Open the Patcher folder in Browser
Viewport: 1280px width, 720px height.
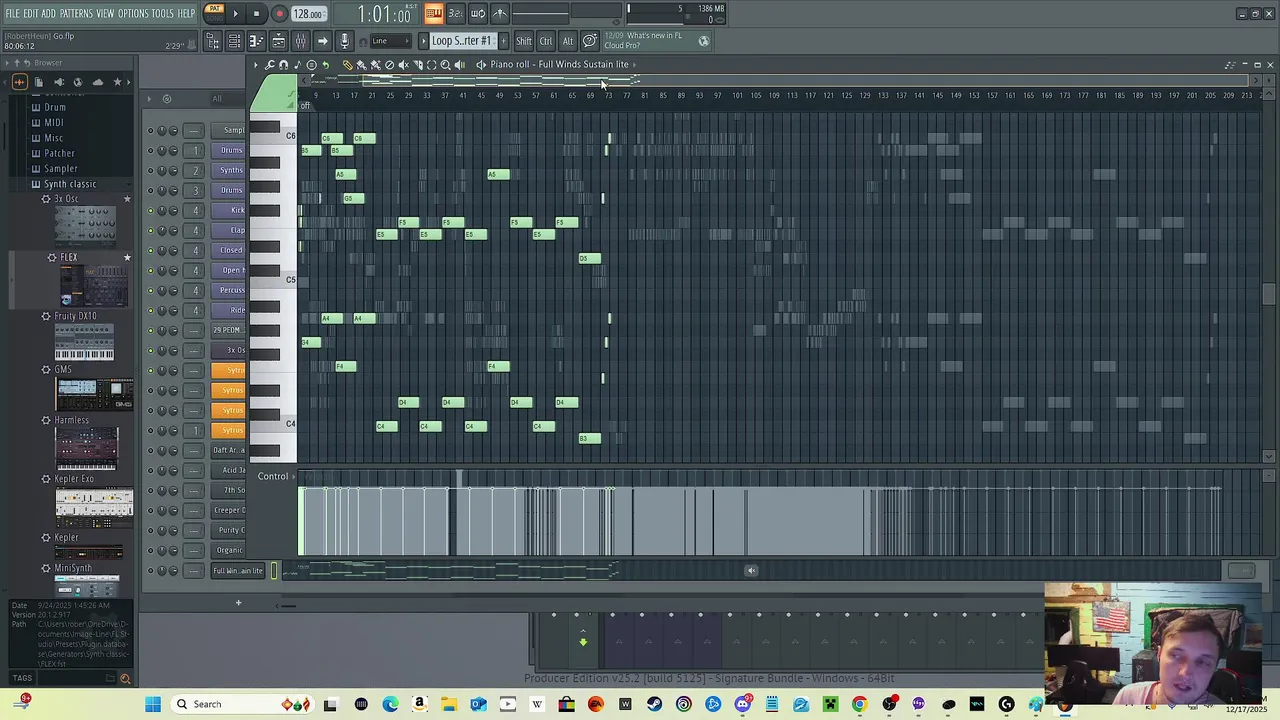(x=59, y=153)
